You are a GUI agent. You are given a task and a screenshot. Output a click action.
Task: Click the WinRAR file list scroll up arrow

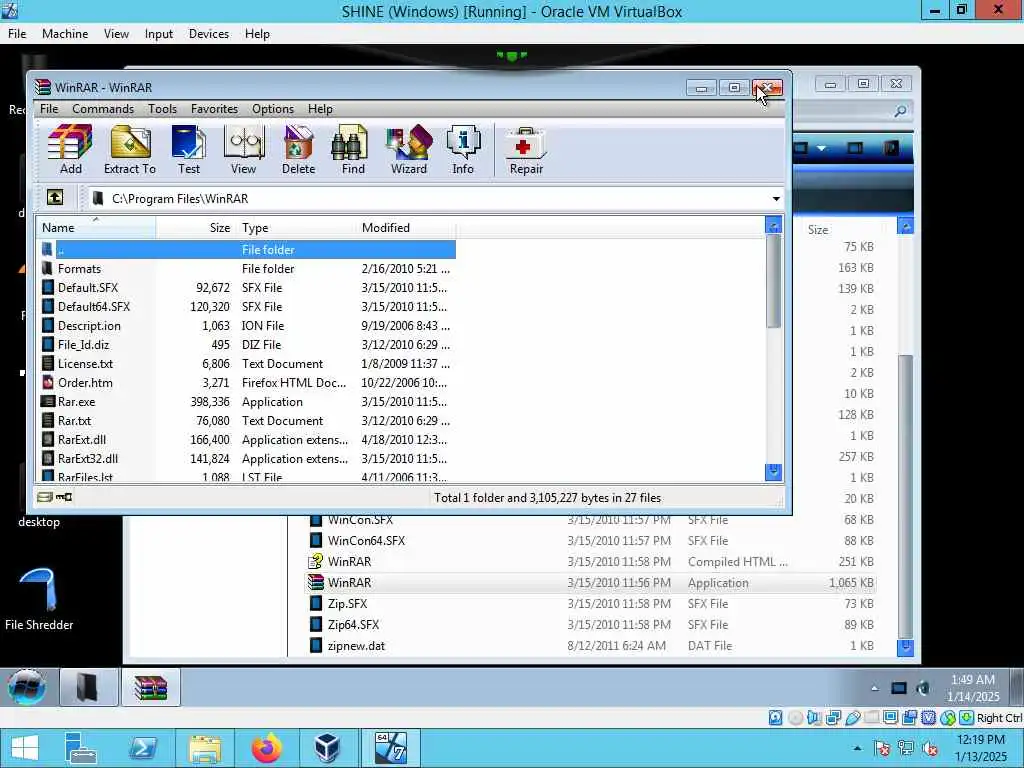(x=773, y=226)
